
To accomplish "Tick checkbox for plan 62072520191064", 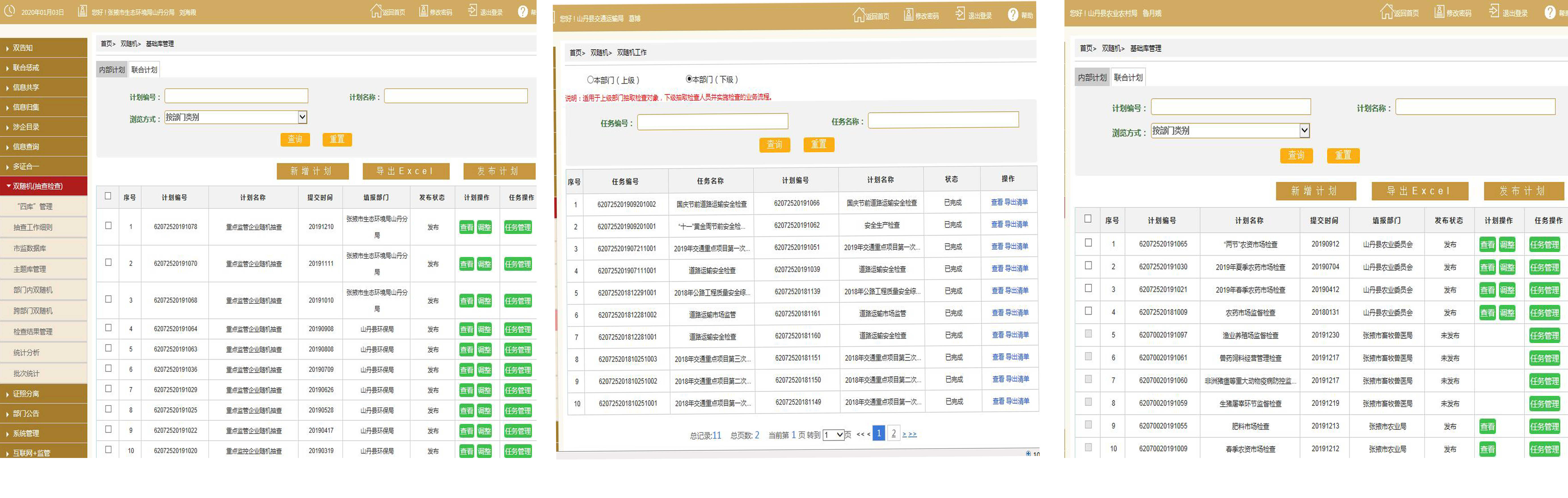I will pyautogui.click(x=108, y=328).
